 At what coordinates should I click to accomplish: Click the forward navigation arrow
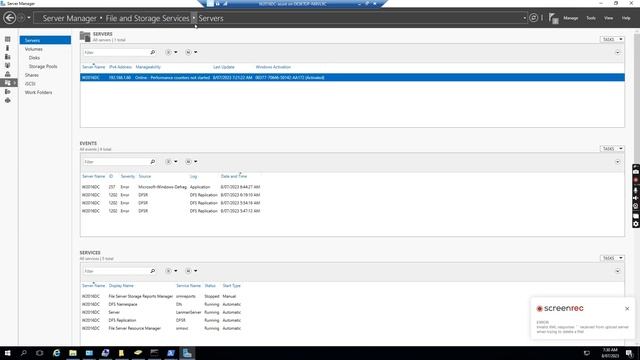click(21, 18)
